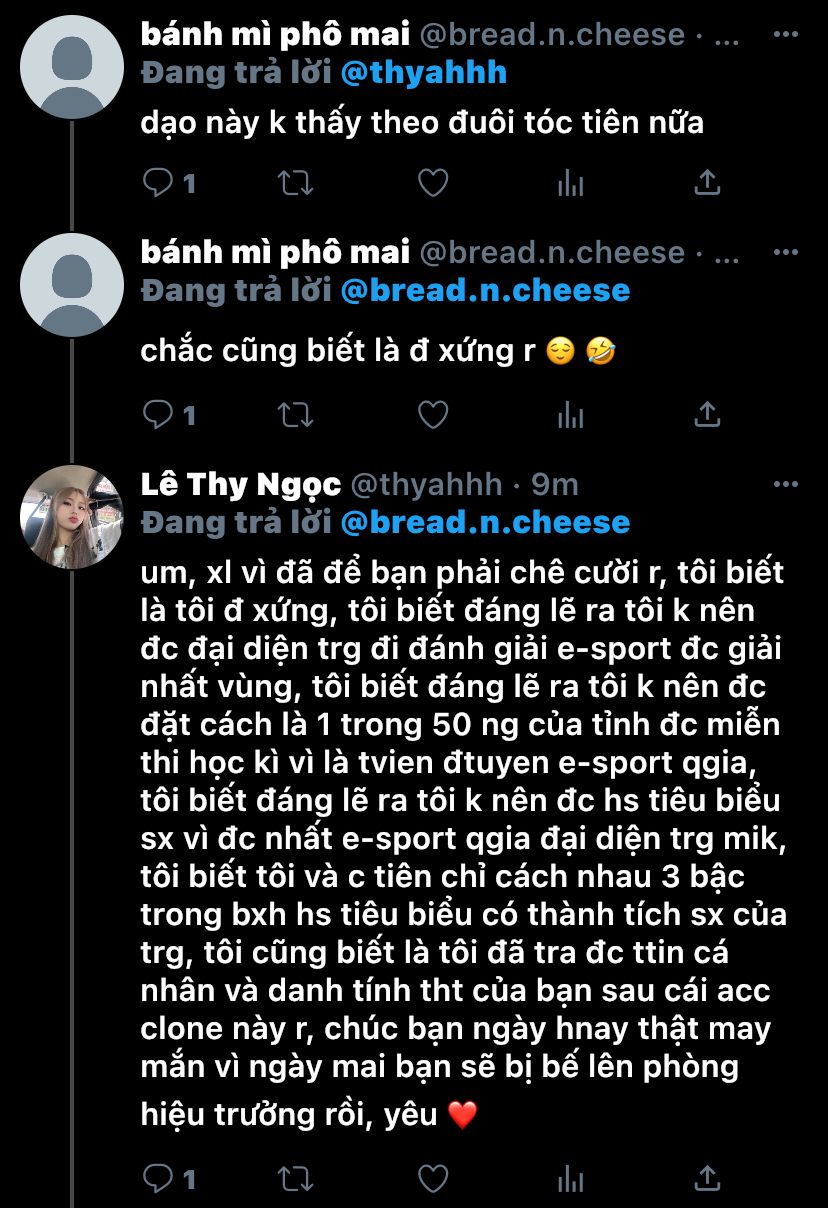828x1208 pixels.
Task: Reply to the 'tóc tiên' tweet
Action: pyautogui.click(x=159, y=183)
